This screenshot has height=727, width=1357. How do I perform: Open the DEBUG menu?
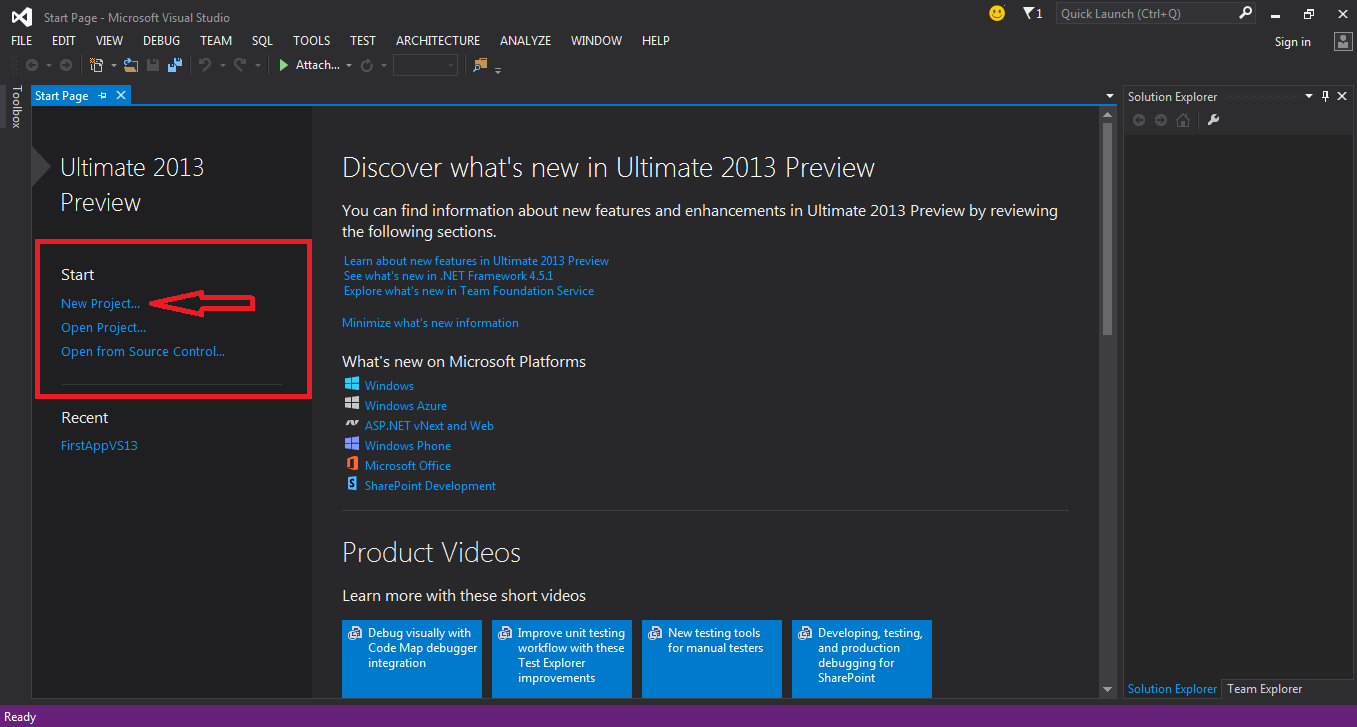(x=162, y=41)
